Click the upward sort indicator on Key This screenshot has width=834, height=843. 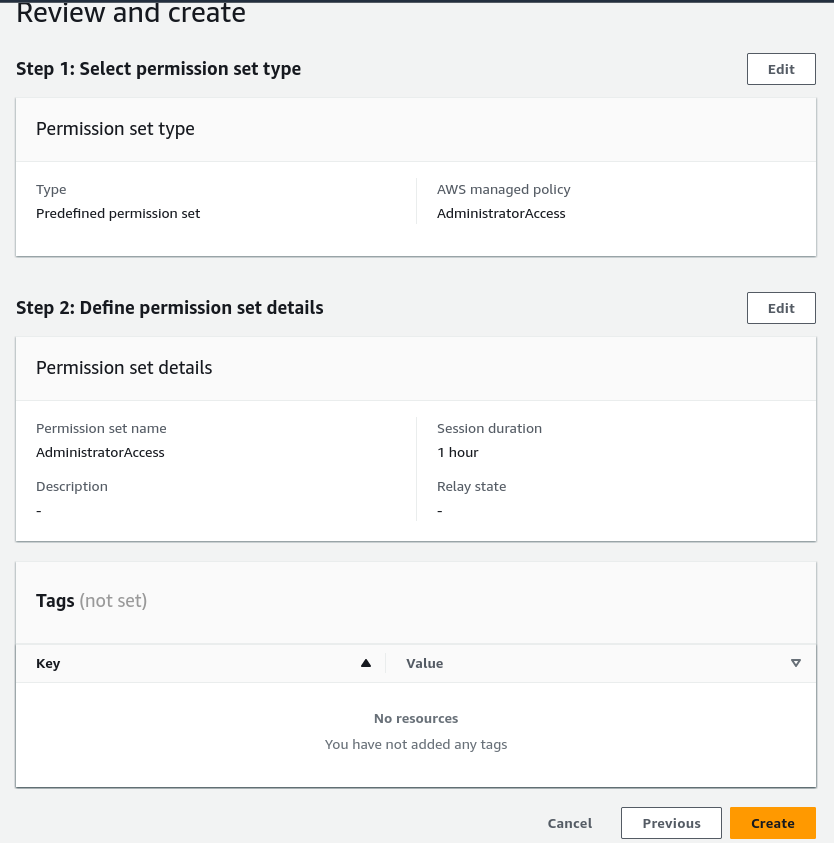point(366,662)
